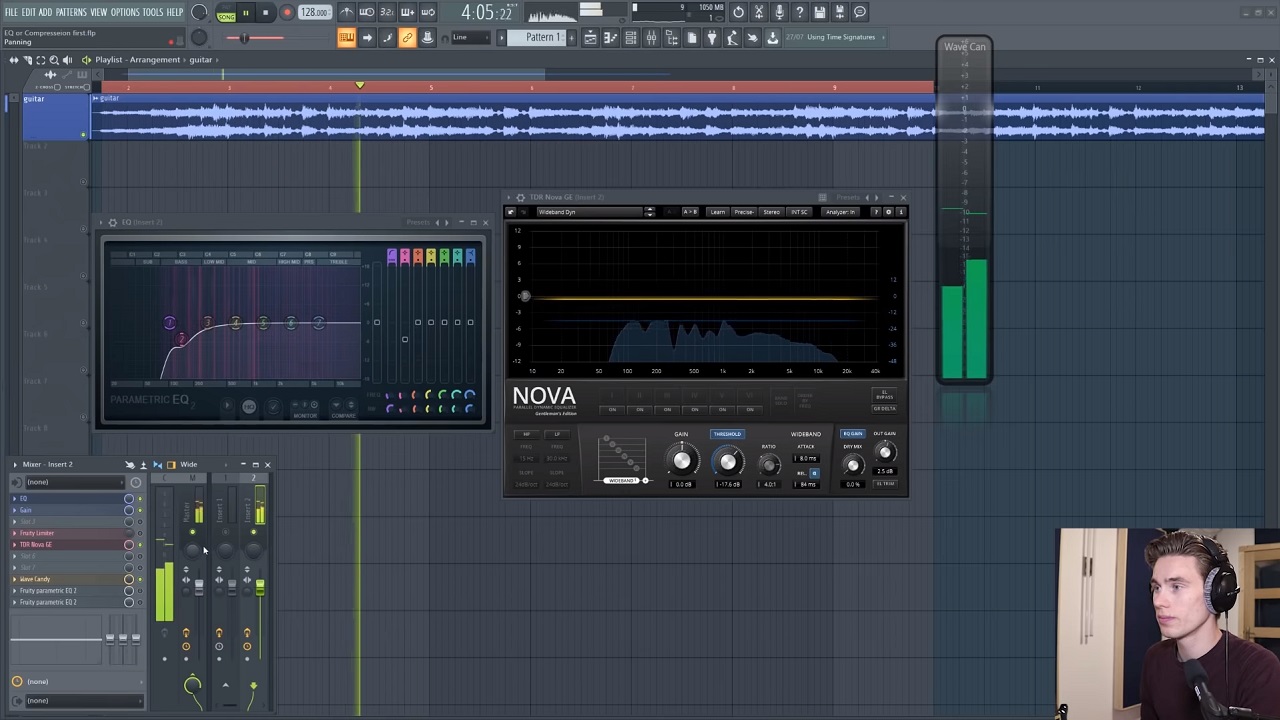Open the Browser view icon
Image resolution: width=1280 pixels, height=720 pixels.
tap(671, 38)
